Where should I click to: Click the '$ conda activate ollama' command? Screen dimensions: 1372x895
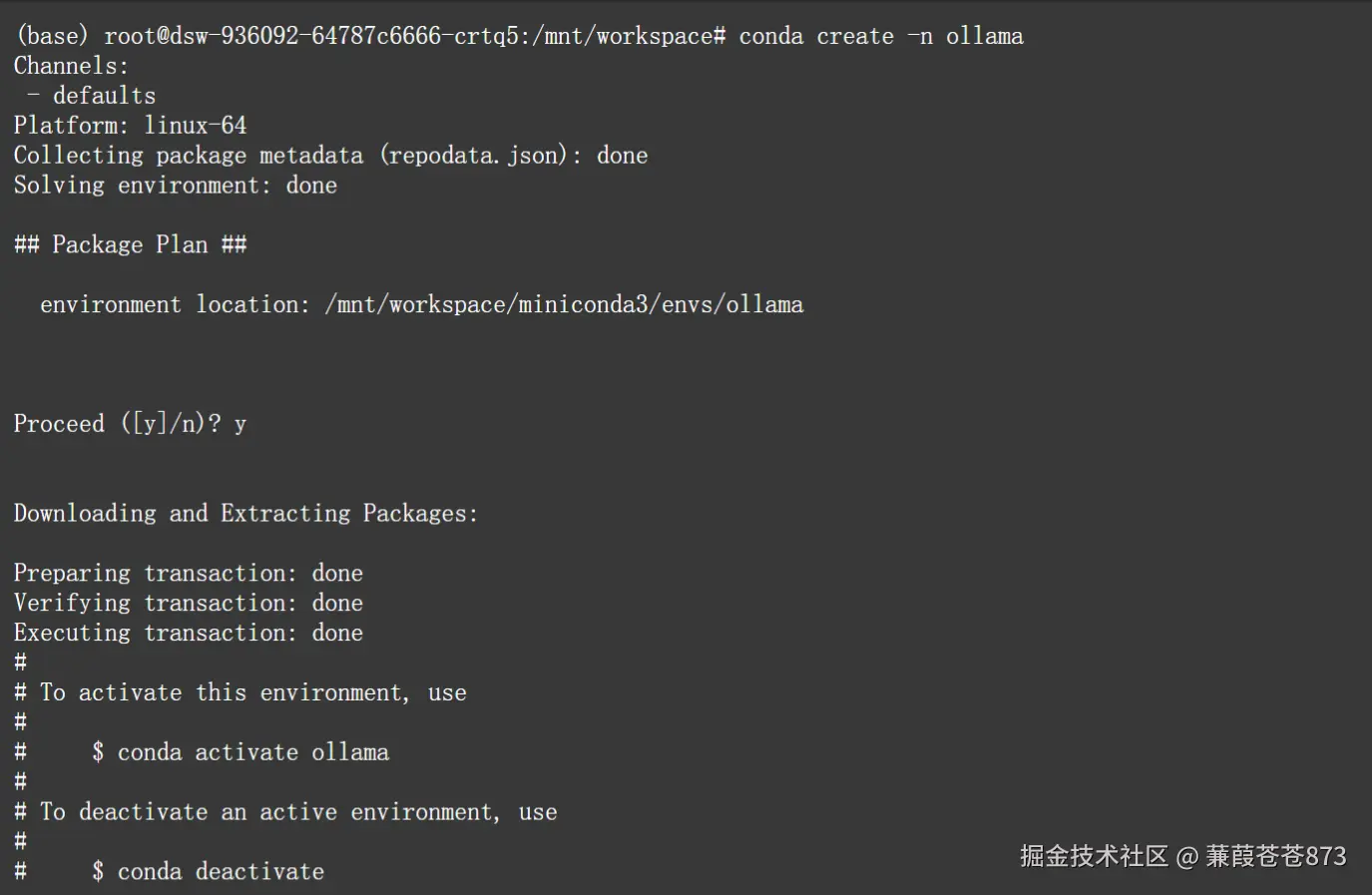click(240, 753)
